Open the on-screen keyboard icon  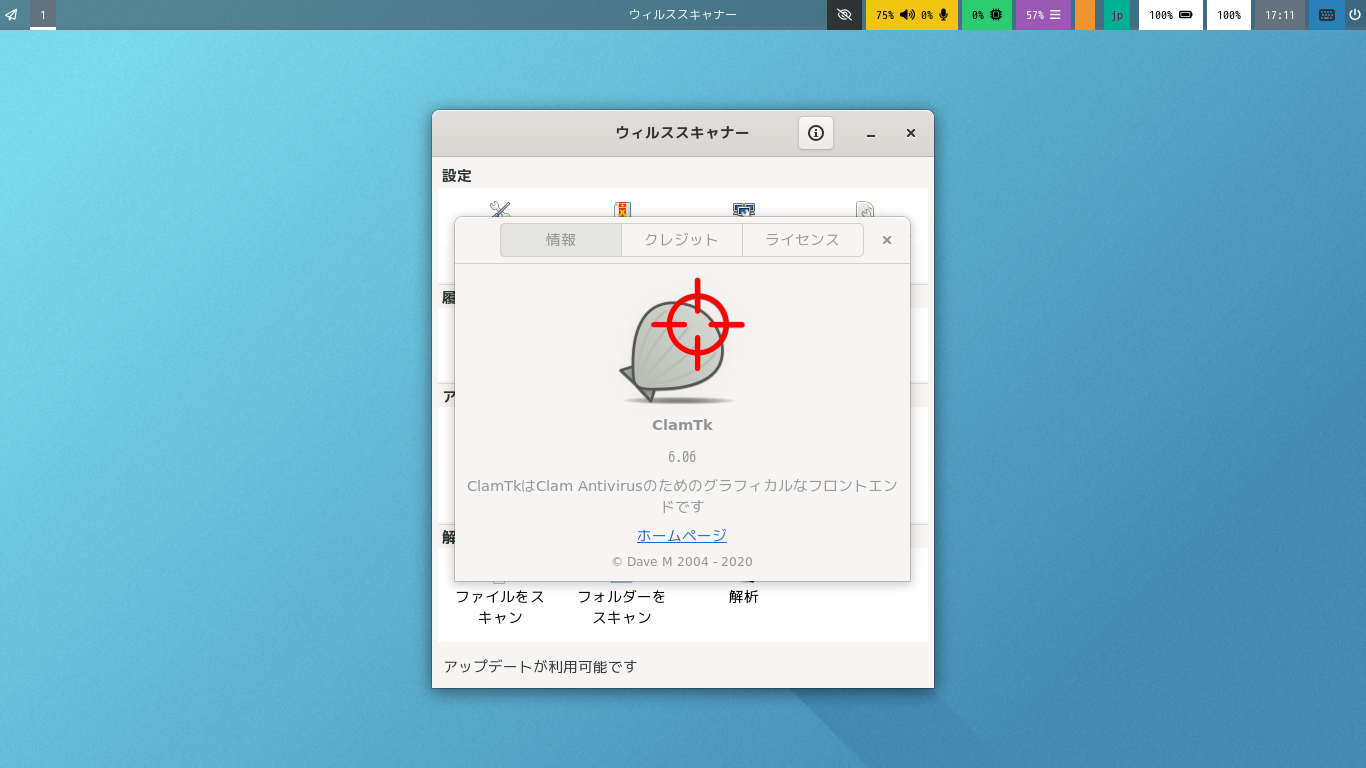pos(1327,15)
